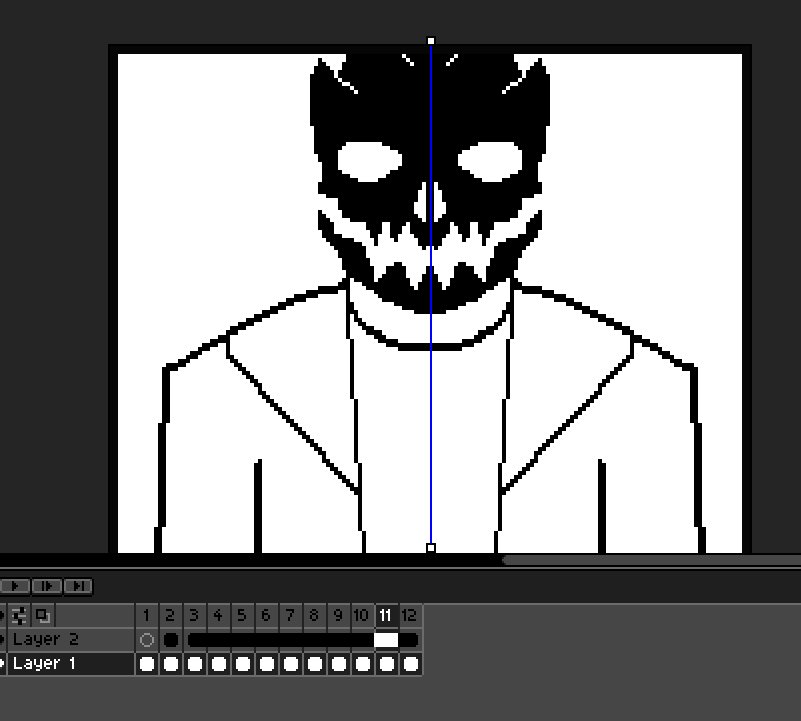Select the Layer 1 cel at frame 10

point(362,663)
